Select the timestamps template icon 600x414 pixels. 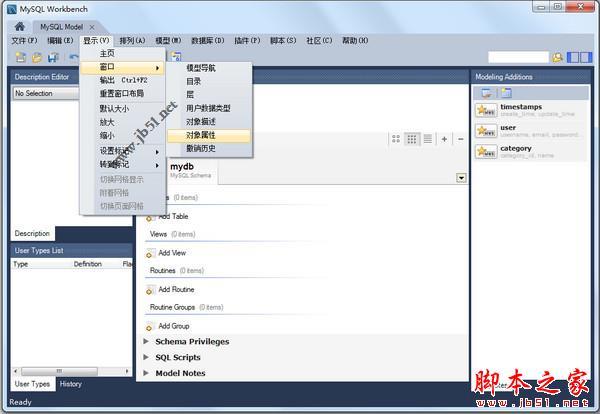point(486,110)
